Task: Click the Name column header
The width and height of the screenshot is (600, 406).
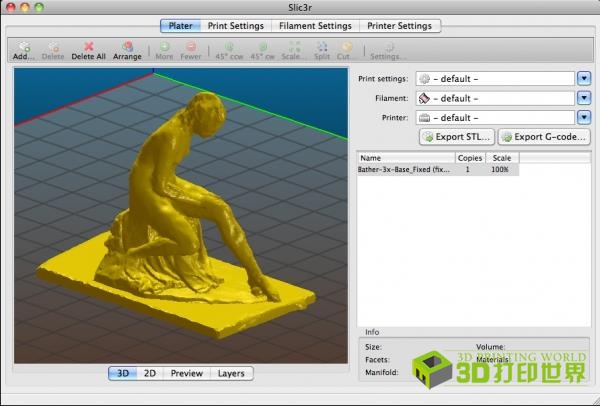Action: click(406, 158)
